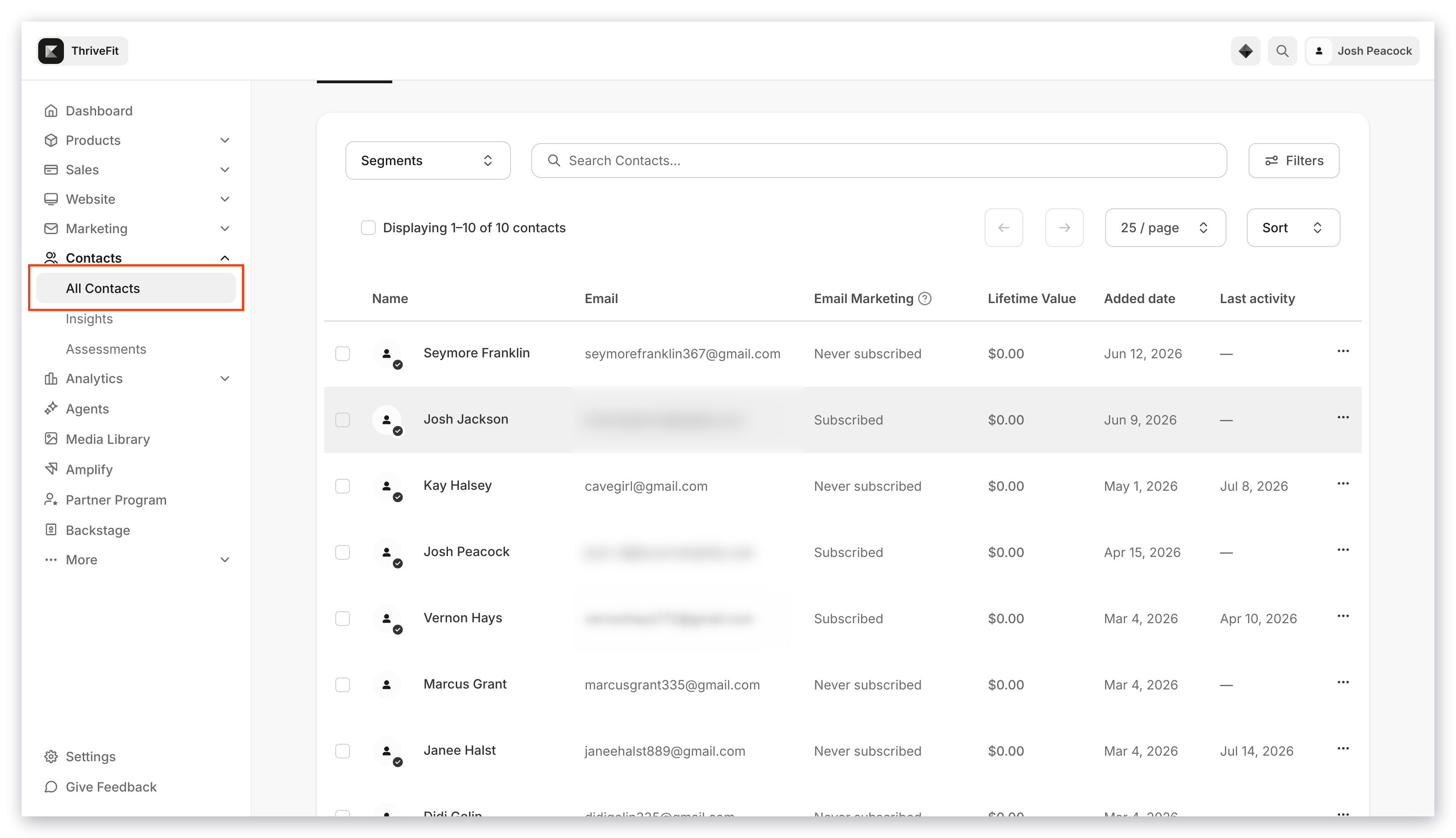Click the Partner Program person-star icon
This screenshot has height=838, width=1456.
[51, 499]
